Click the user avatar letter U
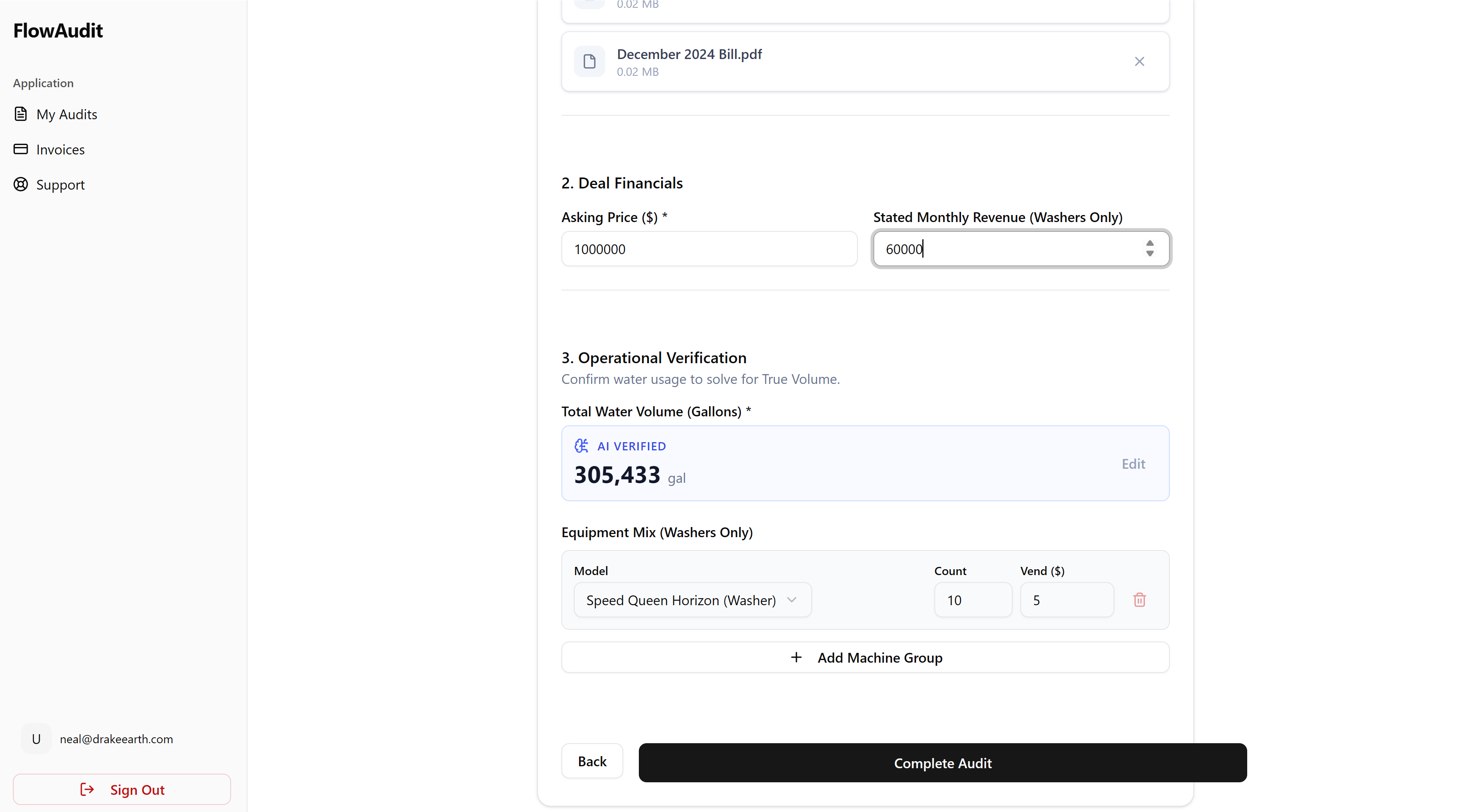 coord(36,739)
